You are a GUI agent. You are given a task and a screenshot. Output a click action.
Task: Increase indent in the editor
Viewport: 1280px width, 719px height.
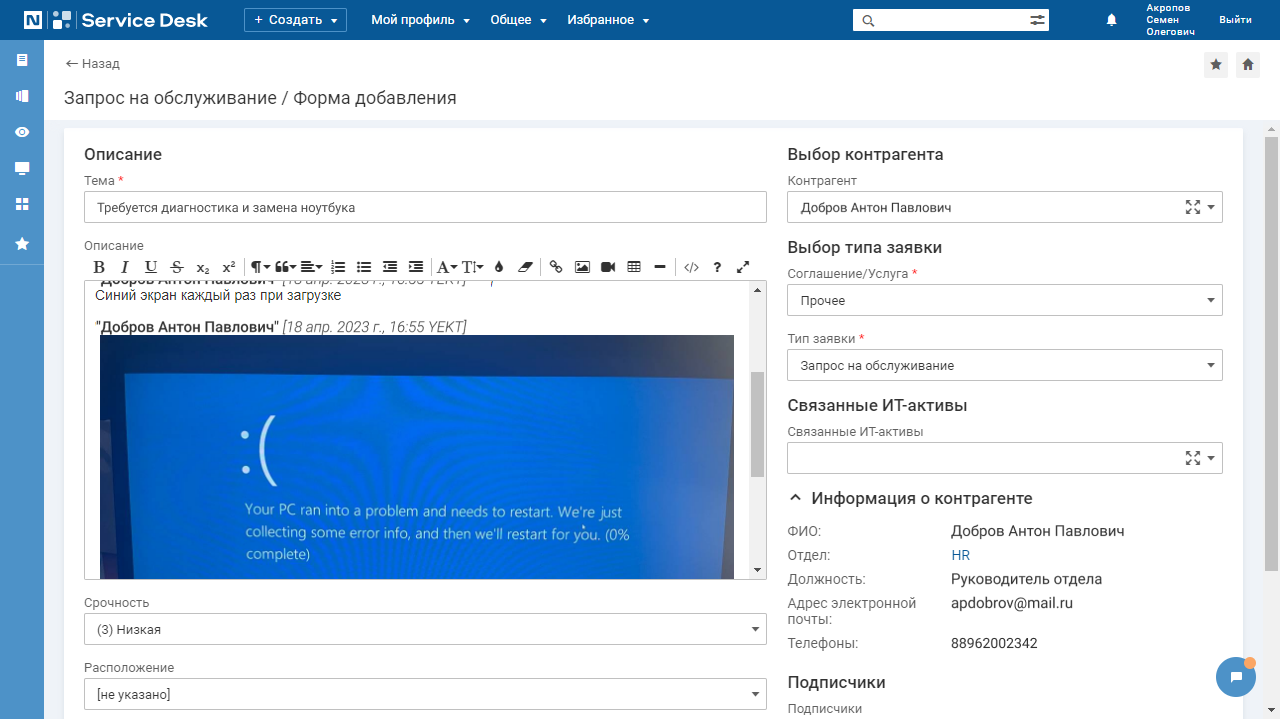click(x=416, y=267)
